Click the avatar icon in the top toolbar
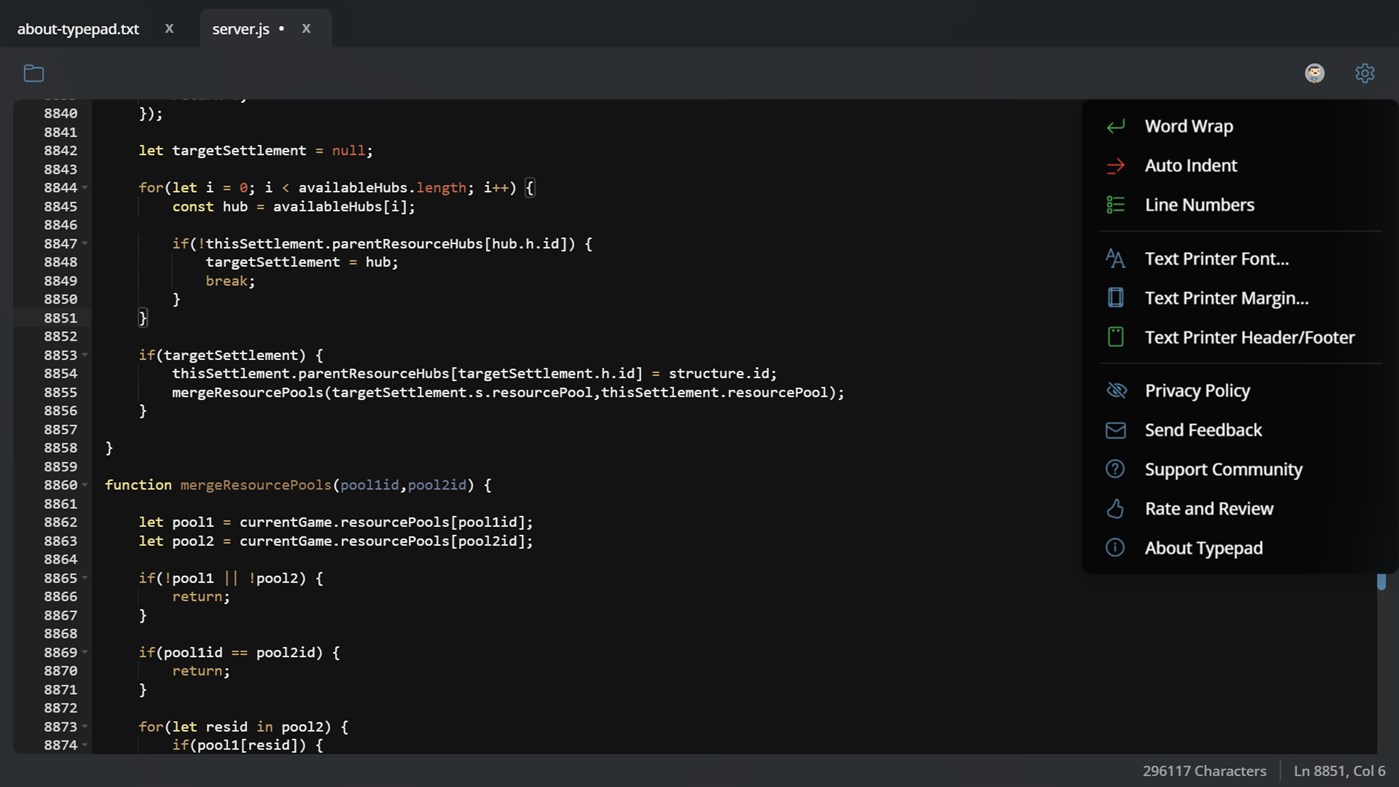 [1313, 72]
